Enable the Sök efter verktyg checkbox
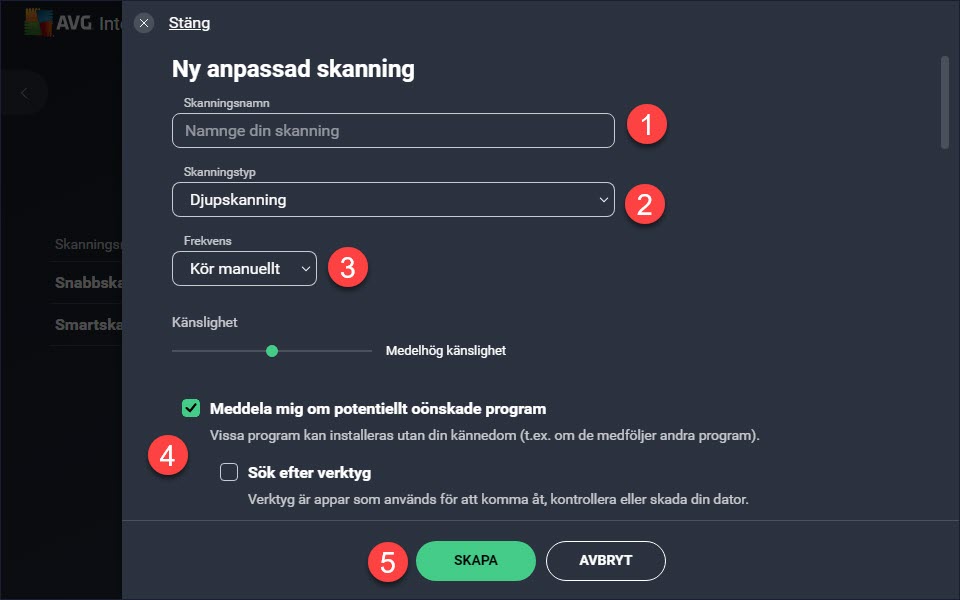Image resolution: width=960 pixels, height=600 pixels. 229,472
